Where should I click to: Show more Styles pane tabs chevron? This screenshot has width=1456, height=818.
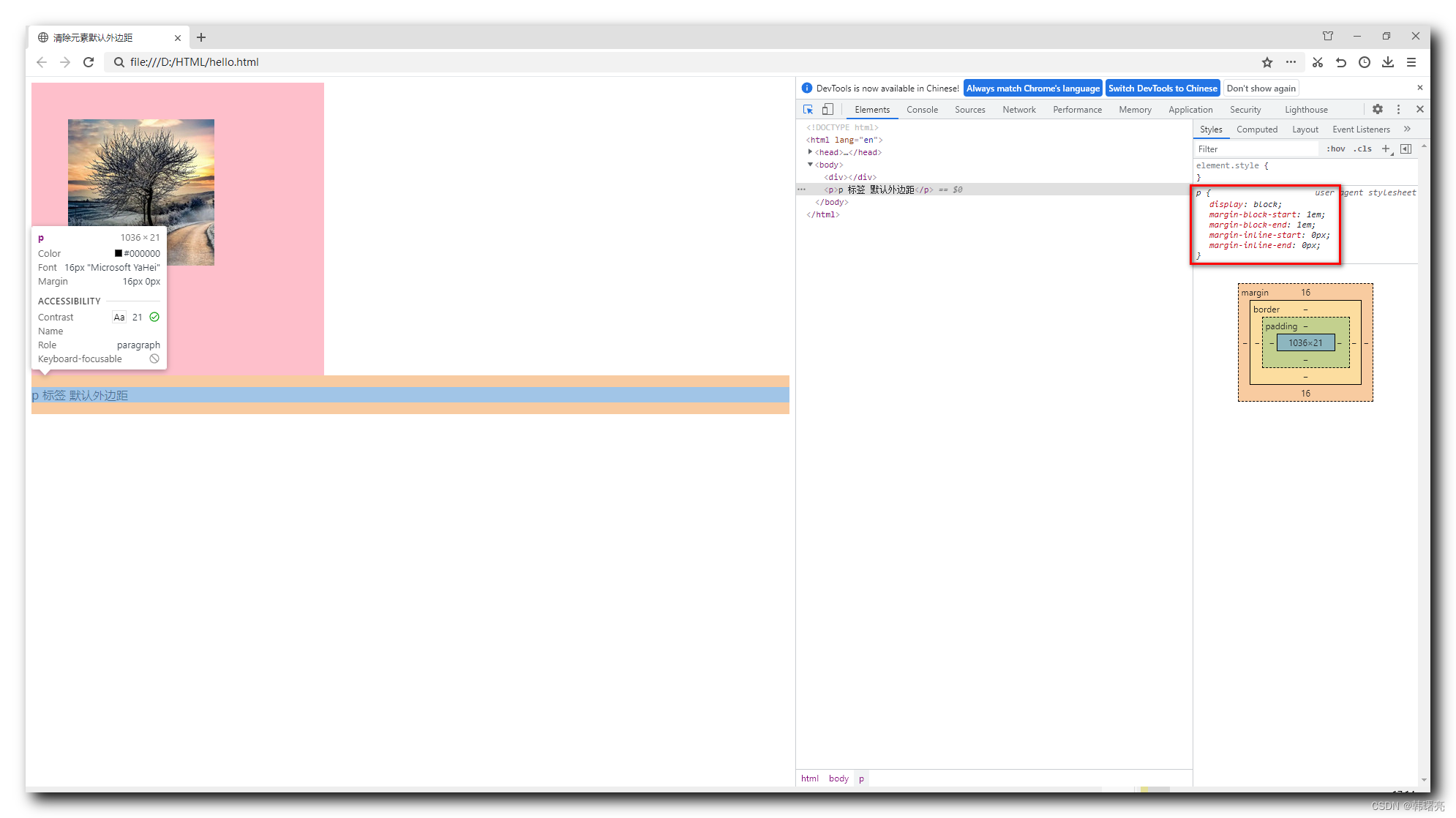click(x=1407, y=129)
